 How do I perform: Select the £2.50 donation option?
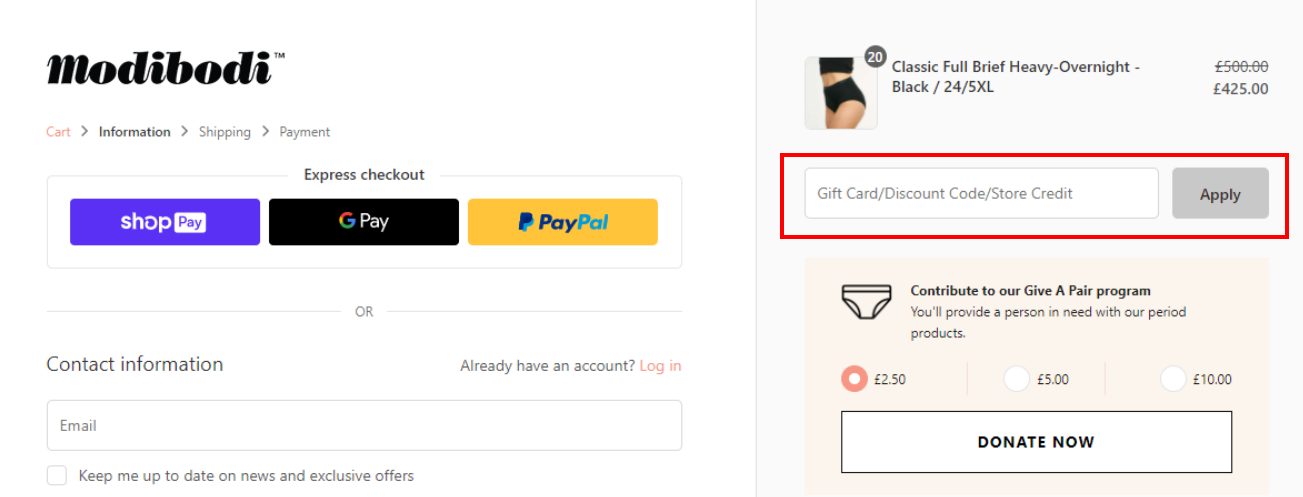[854, 379]
